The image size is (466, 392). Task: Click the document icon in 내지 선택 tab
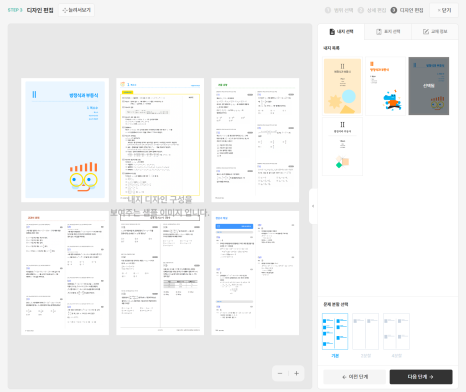[332, 32]
